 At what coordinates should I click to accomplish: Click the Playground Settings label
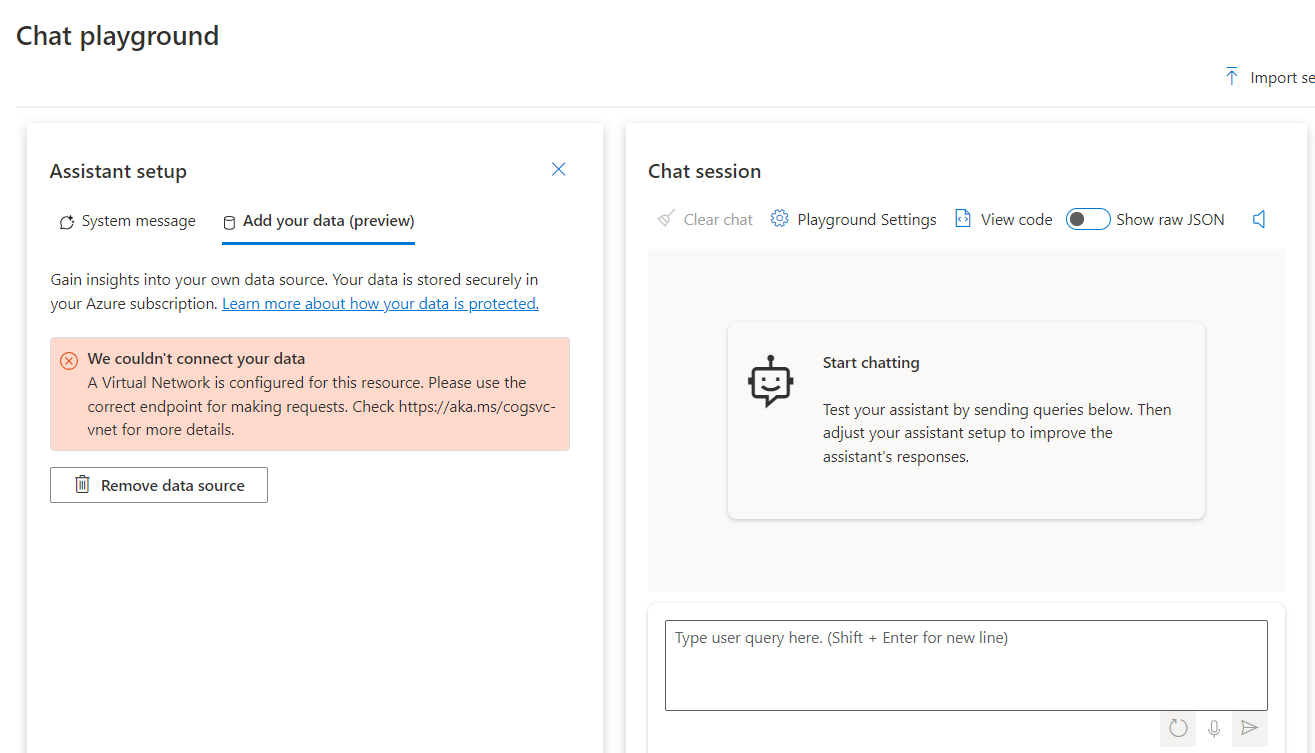(x=867, y=220)
